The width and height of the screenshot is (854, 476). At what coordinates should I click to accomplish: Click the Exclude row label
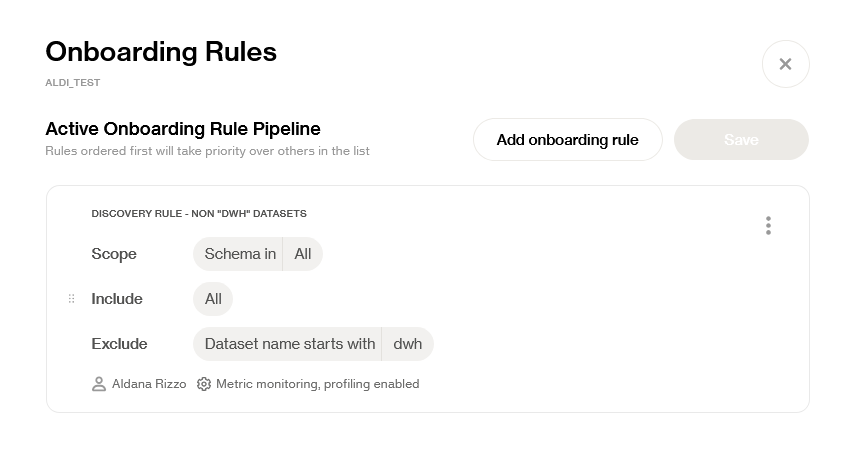pyautogui.click(x=119, y=344)
